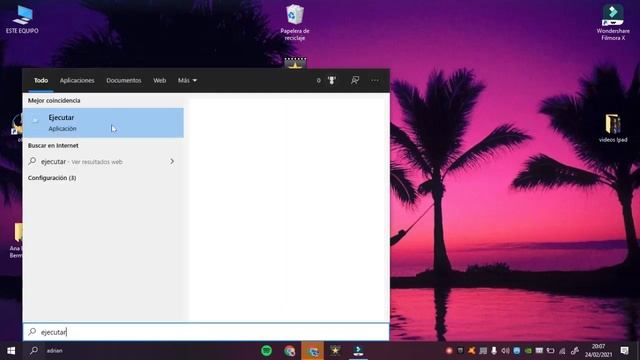
Task: Switch to the Documentos search tab
Action: click(124, 80)
